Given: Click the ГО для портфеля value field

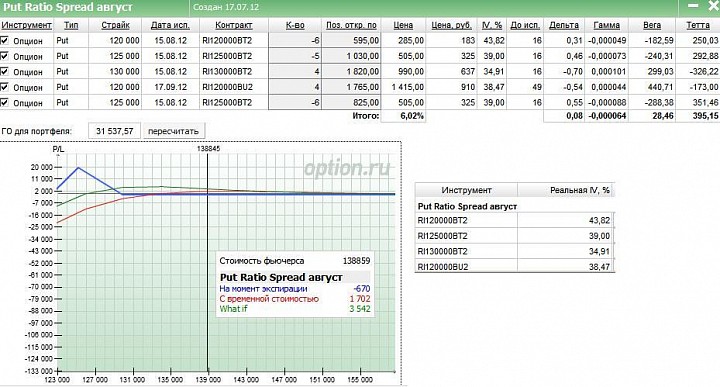Looking at the screenshot, I should click(114, 131).
